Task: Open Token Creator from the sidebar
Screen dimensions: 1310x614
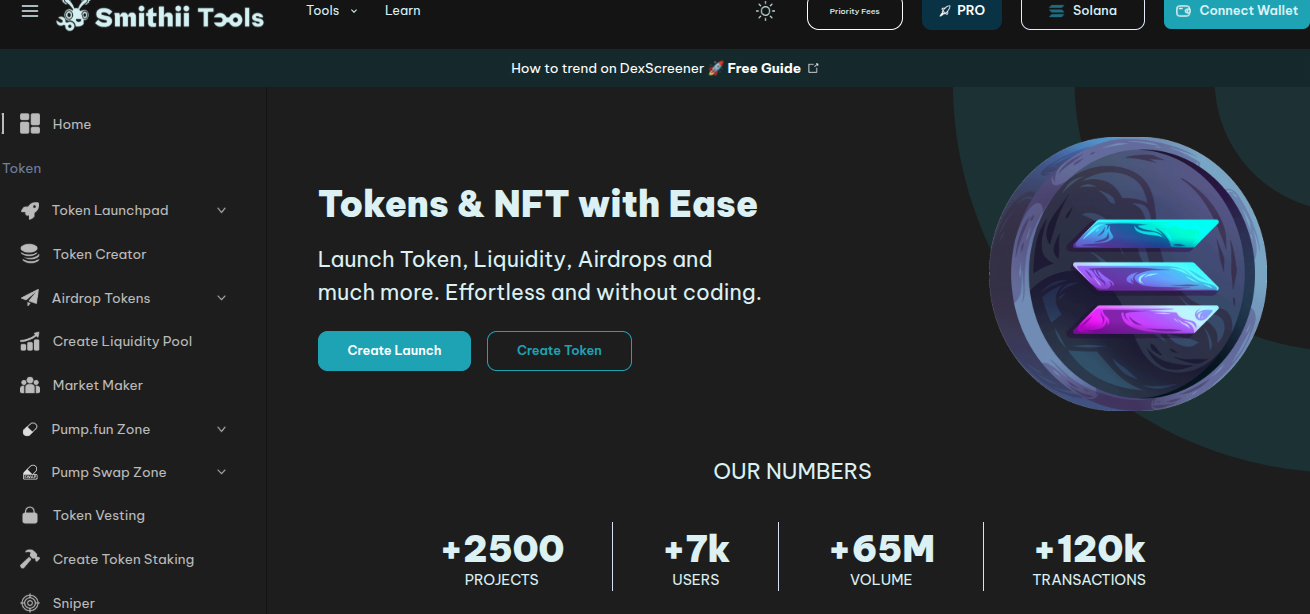Action: tap(99, 254)
